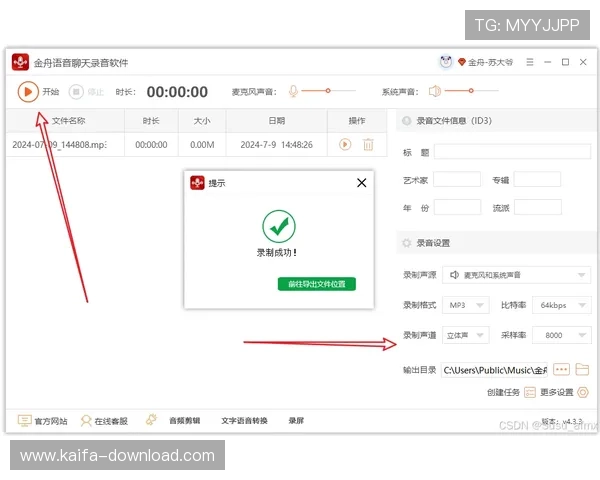Open the output folder icon
This screenshot has width=600, height=480.
(582, 370)
